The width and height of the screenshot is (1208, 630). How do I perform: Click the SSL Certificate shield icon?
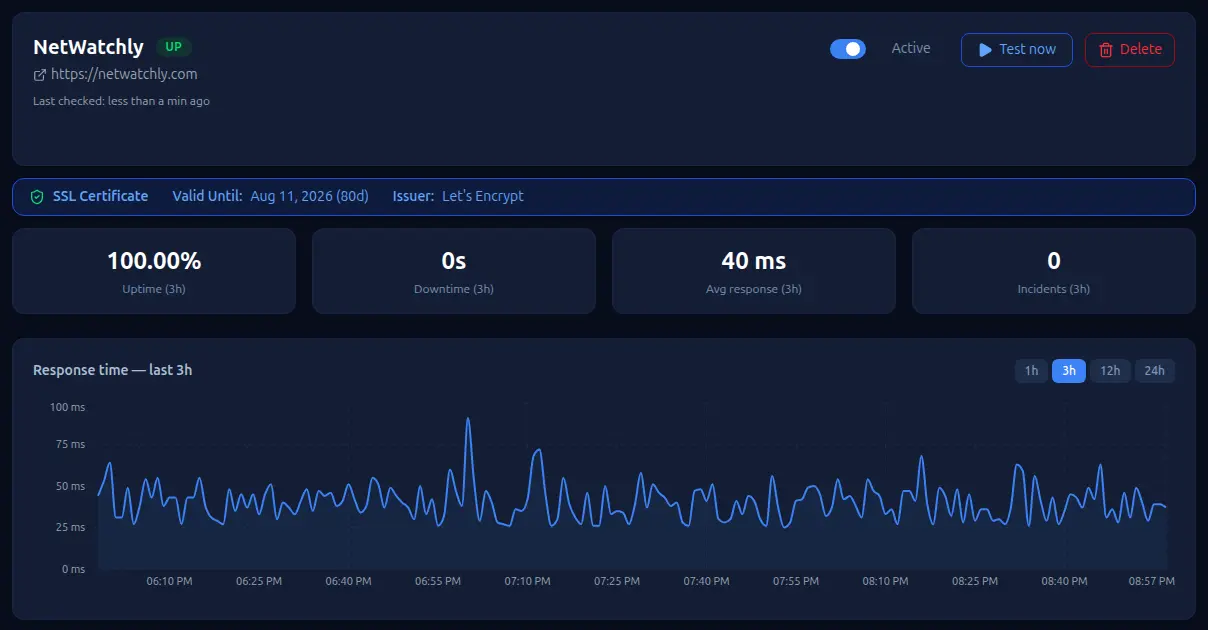37,197
